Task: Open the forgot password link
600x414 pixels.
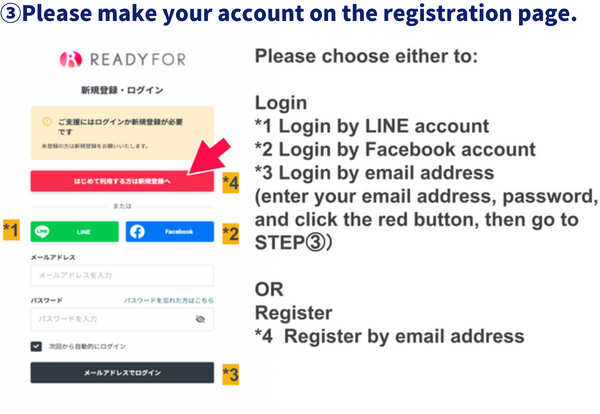Action: point(168,299)
